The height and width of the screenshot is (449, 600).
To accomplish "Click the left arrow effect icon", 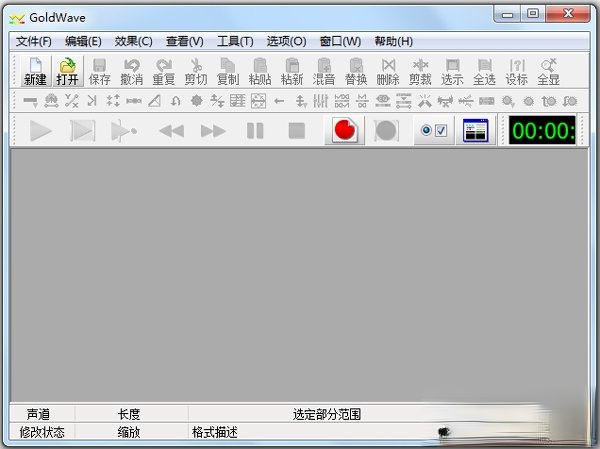I will pos(279,101).
